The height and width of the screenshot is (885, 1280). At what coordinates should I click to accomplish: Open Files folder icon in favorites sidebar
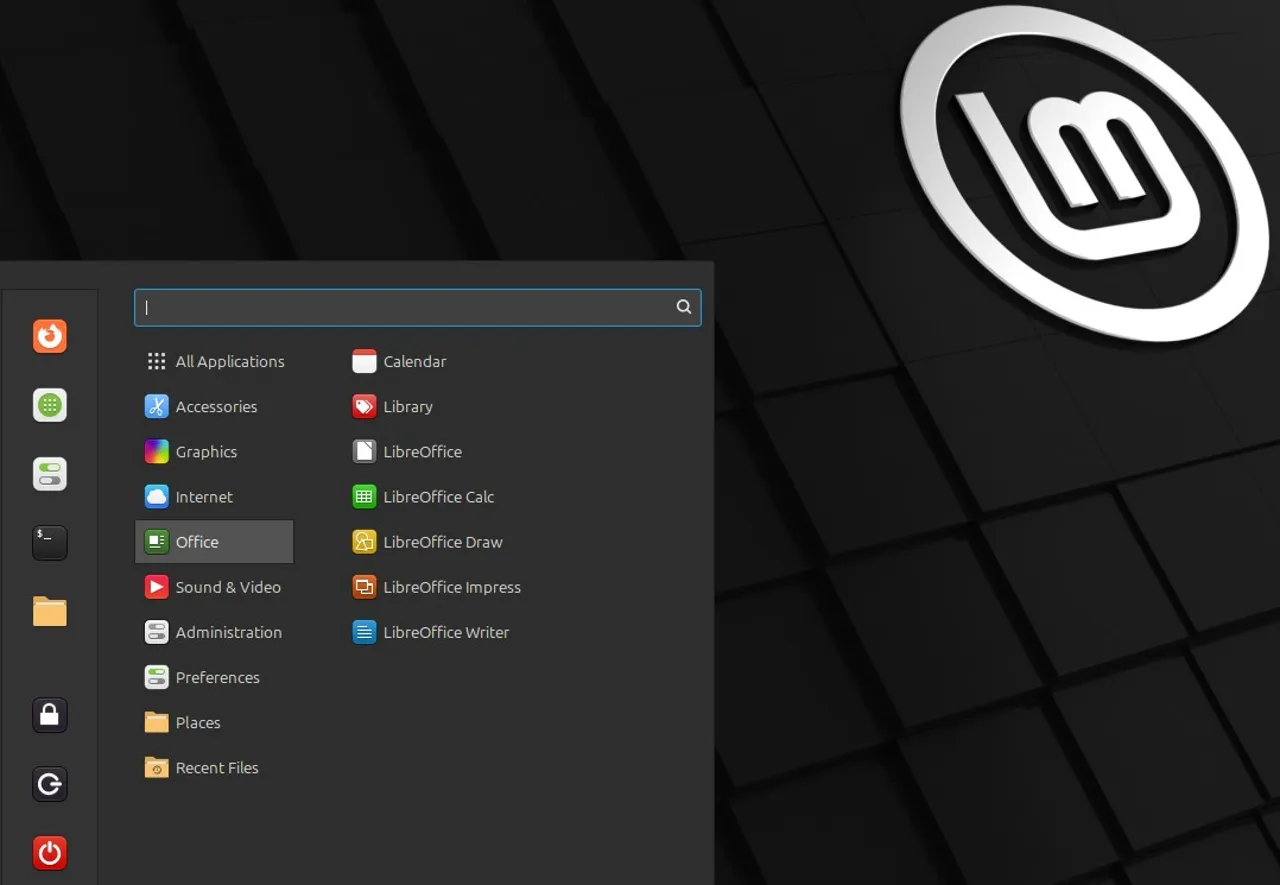[x=50, y=612]
